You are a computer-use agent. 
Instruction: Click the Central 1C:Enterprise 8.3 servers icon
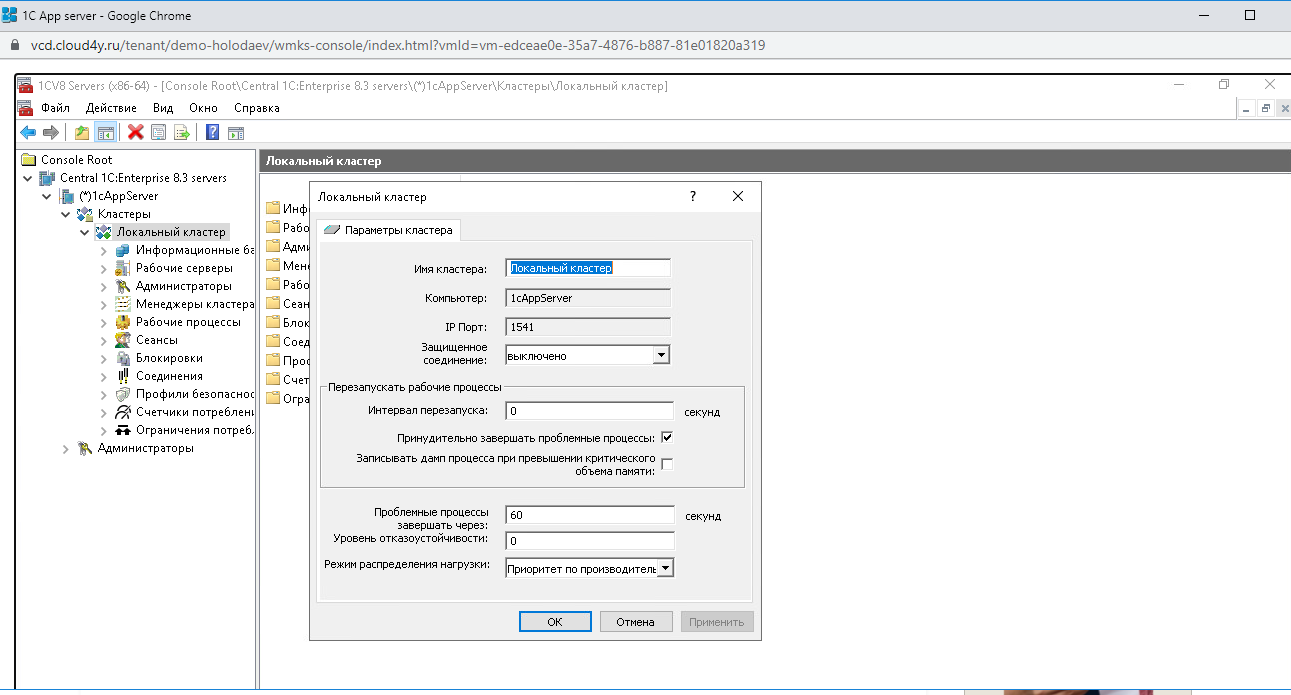[47, 178]
